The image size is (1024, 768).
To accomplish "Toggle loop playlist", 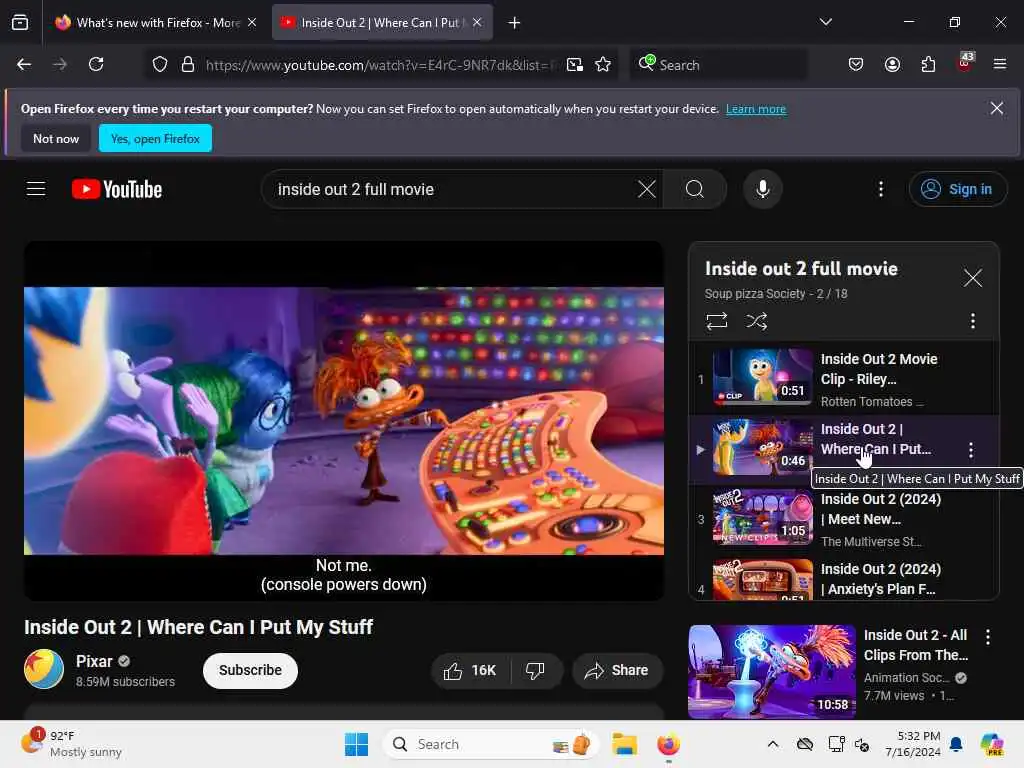I will (x=716, y=321).
